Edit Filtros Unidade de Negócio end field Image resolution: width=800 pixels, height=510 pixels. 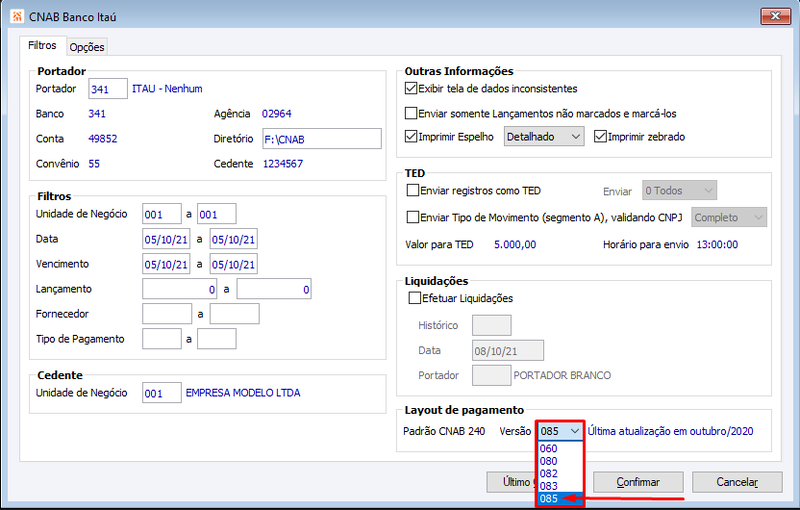click(x=217, y=214)
